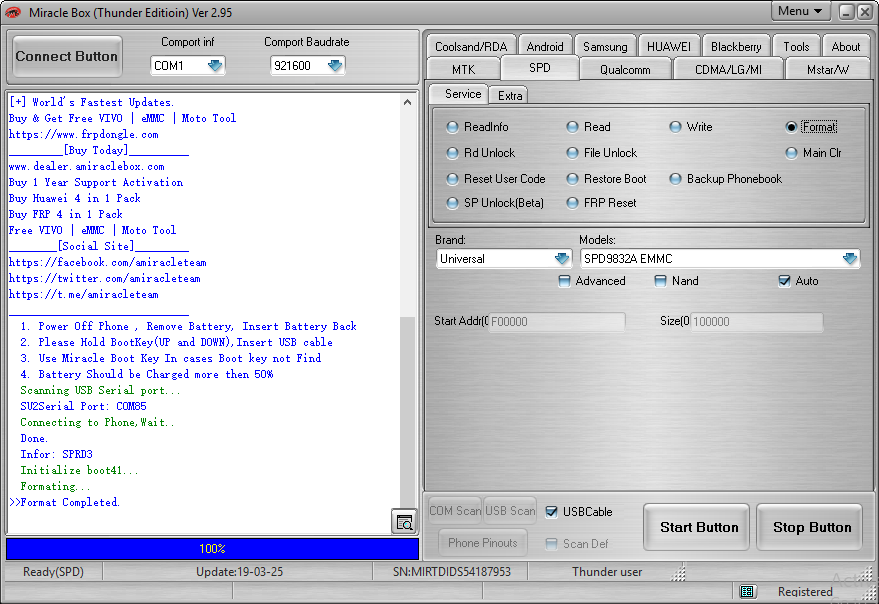Switch to the CDMA/LG/MI tab
The image size is (879, 604).
[x=728, y=70]
